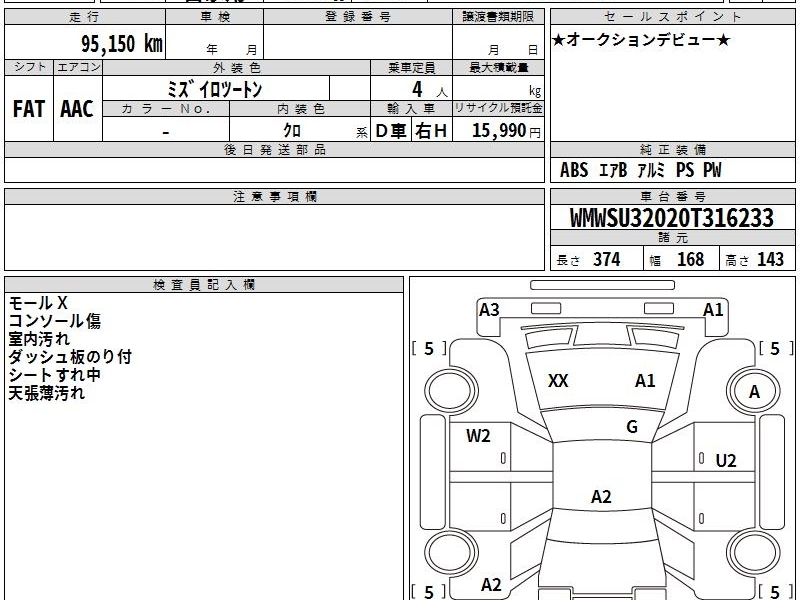The image size is (800, 600).
Task: Click the 天張薄汚れ inspector note
Action: pos(46,393)
